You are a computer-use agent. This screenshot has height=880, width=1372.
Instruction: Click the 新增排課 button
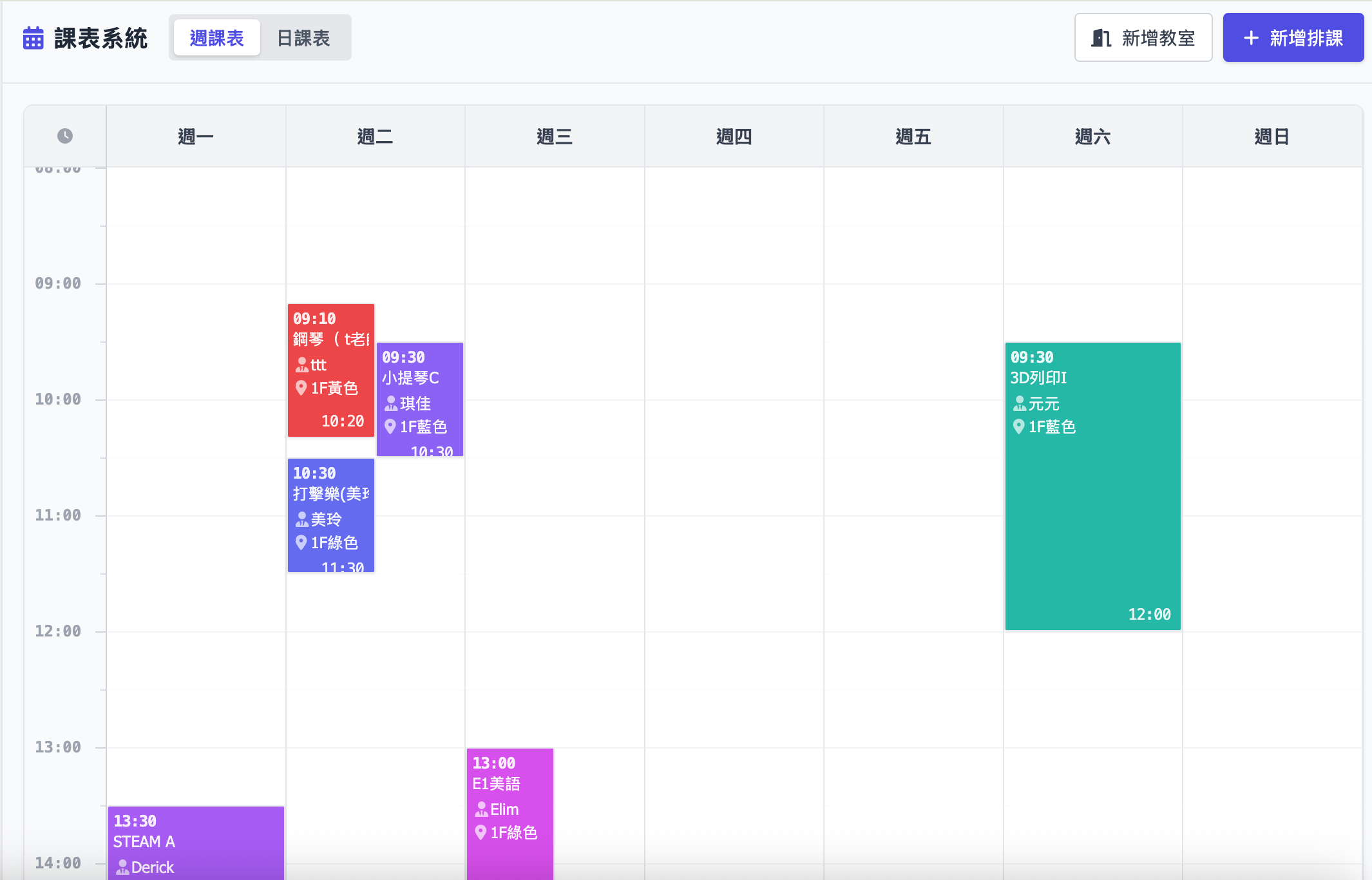click(x=1293, y=38)
